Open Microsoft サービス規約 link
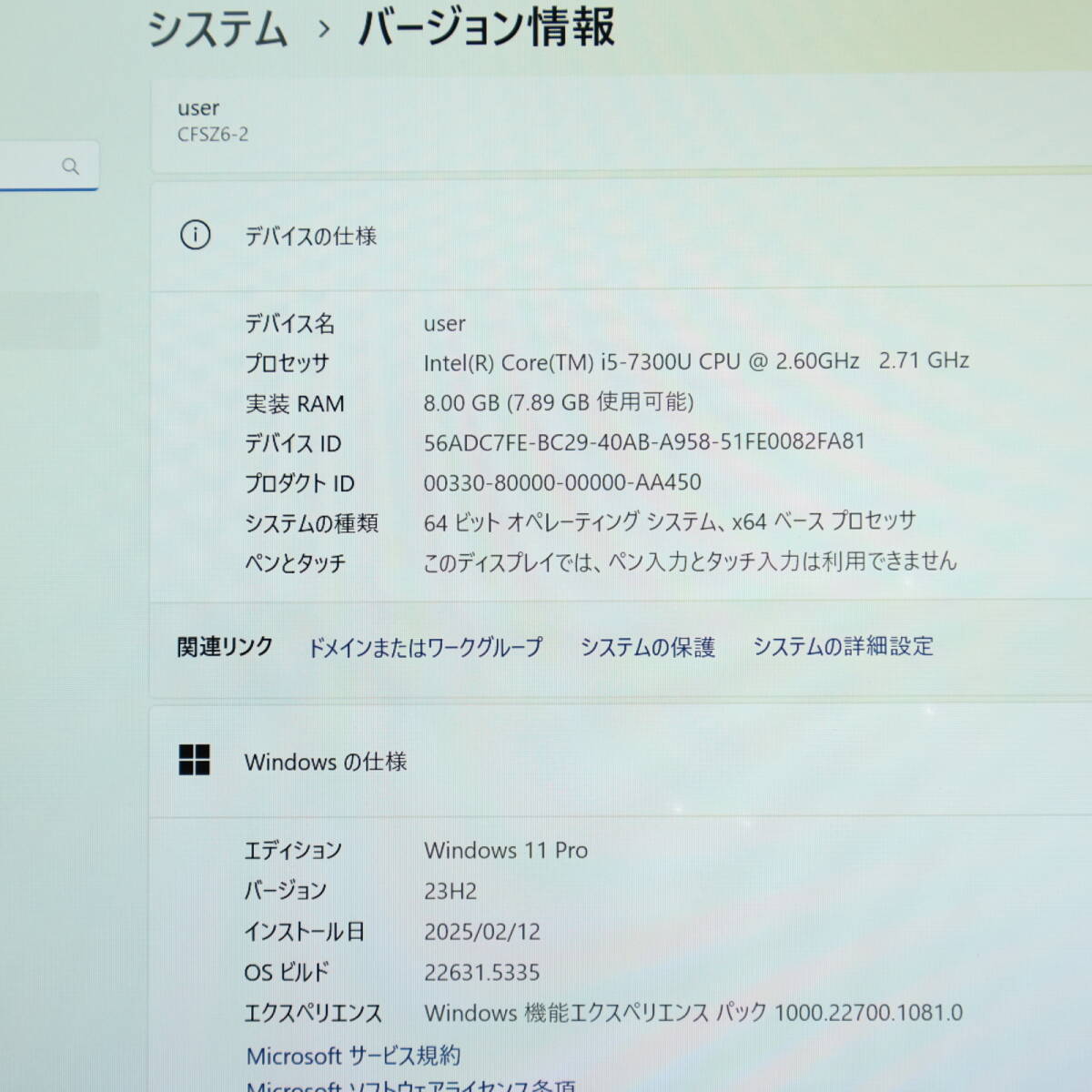The height and width of the screenshot is (1092, 1092). click(353, 1056)
